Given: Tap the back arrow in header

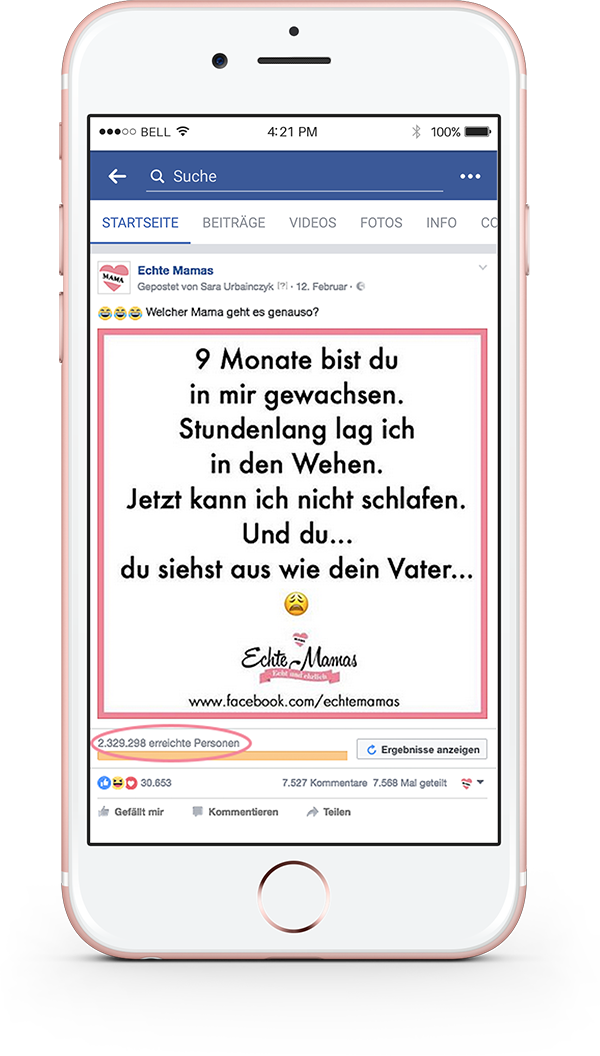Looking at the screenshot, I should (x=117, y=176).
